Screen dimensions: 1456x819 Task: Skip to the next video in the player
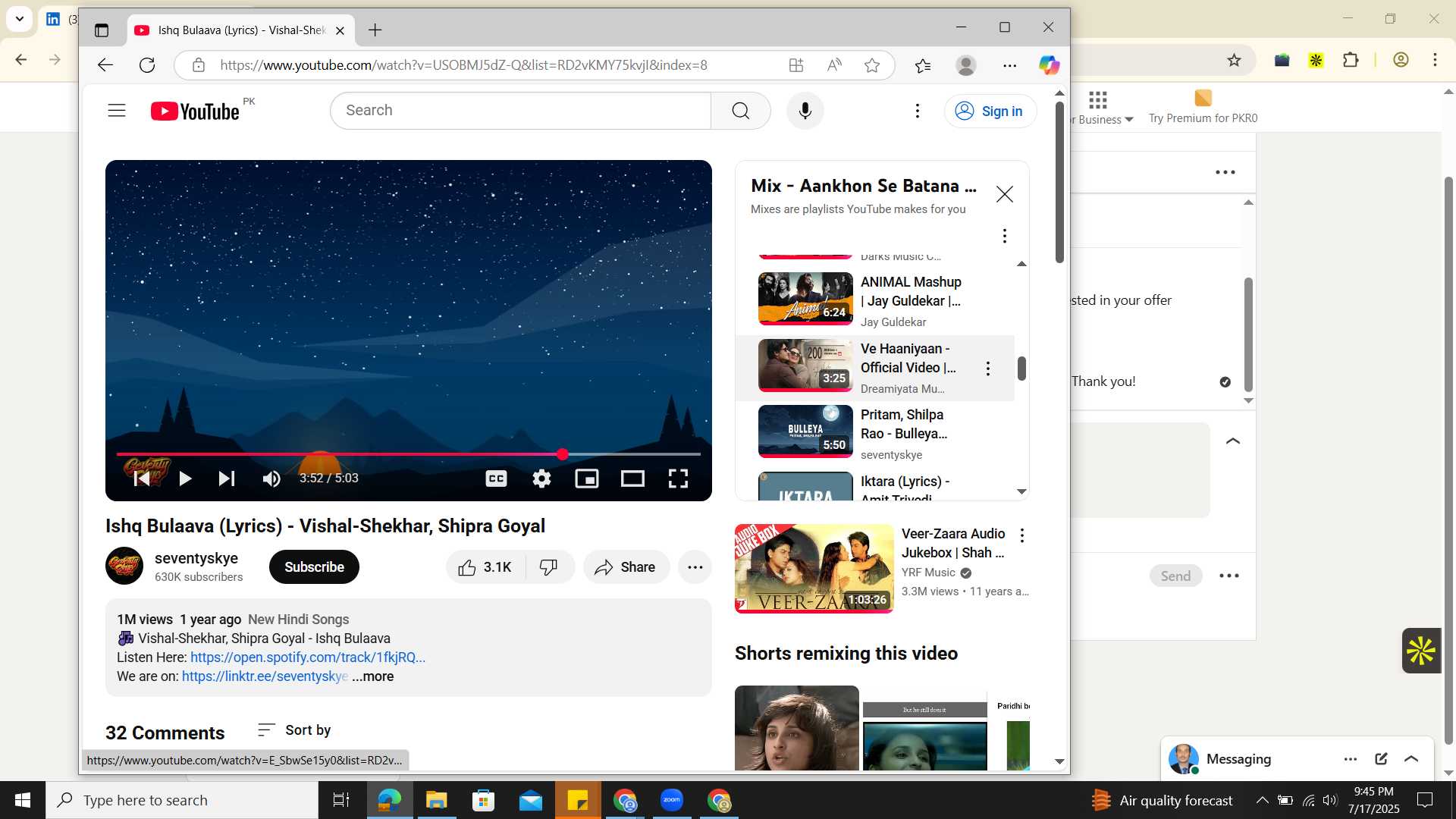pos(226,479)
